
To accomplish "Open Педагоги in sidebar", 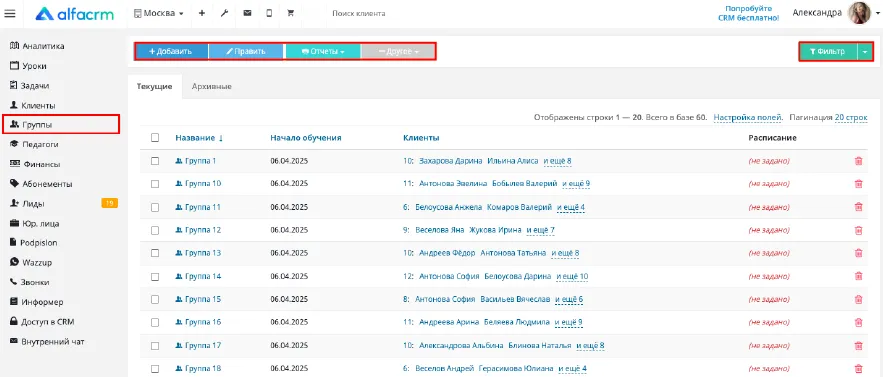I will (34, 144).
